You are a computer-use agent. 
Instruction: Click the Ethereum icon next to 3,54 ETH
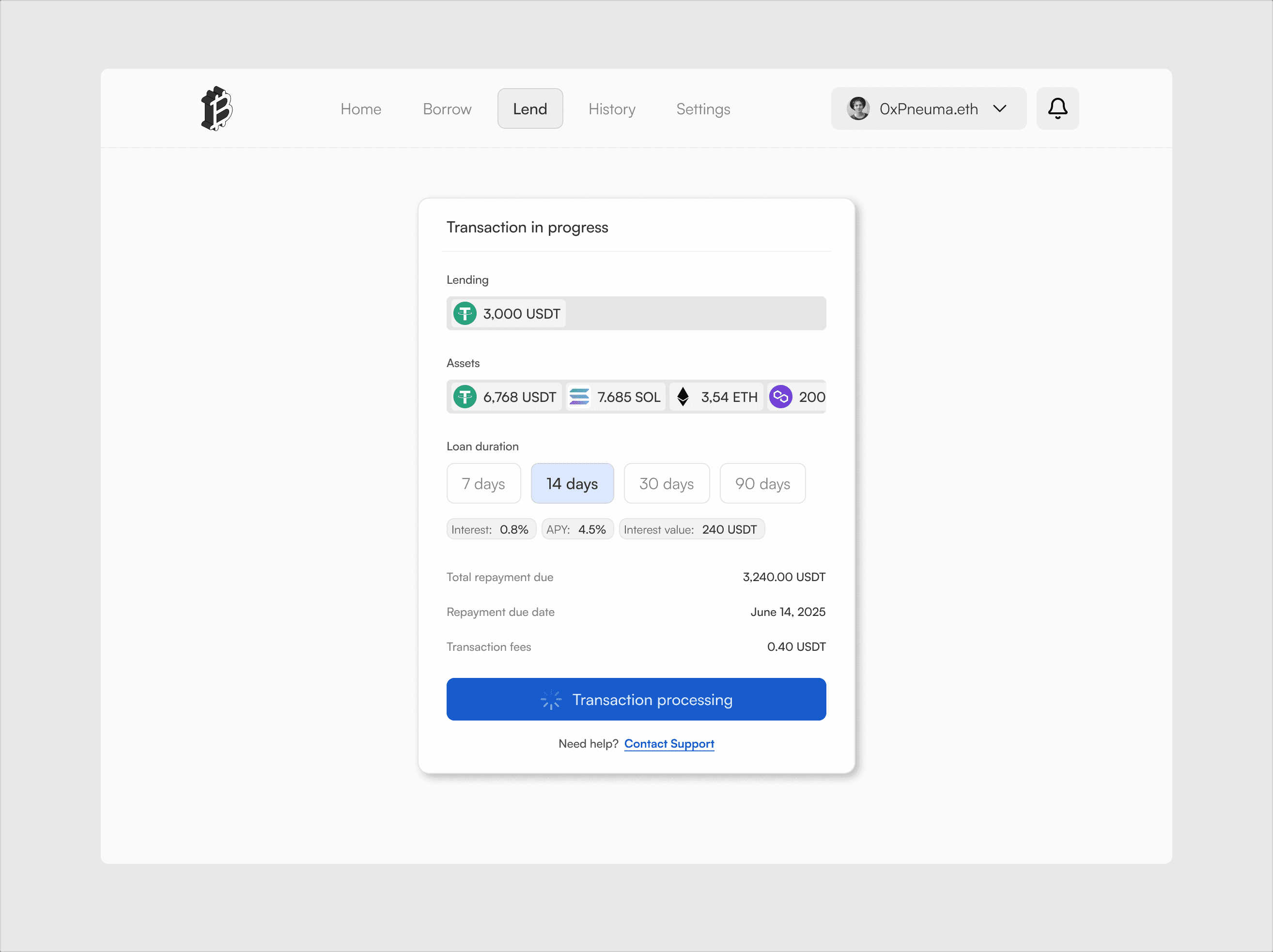683,396
